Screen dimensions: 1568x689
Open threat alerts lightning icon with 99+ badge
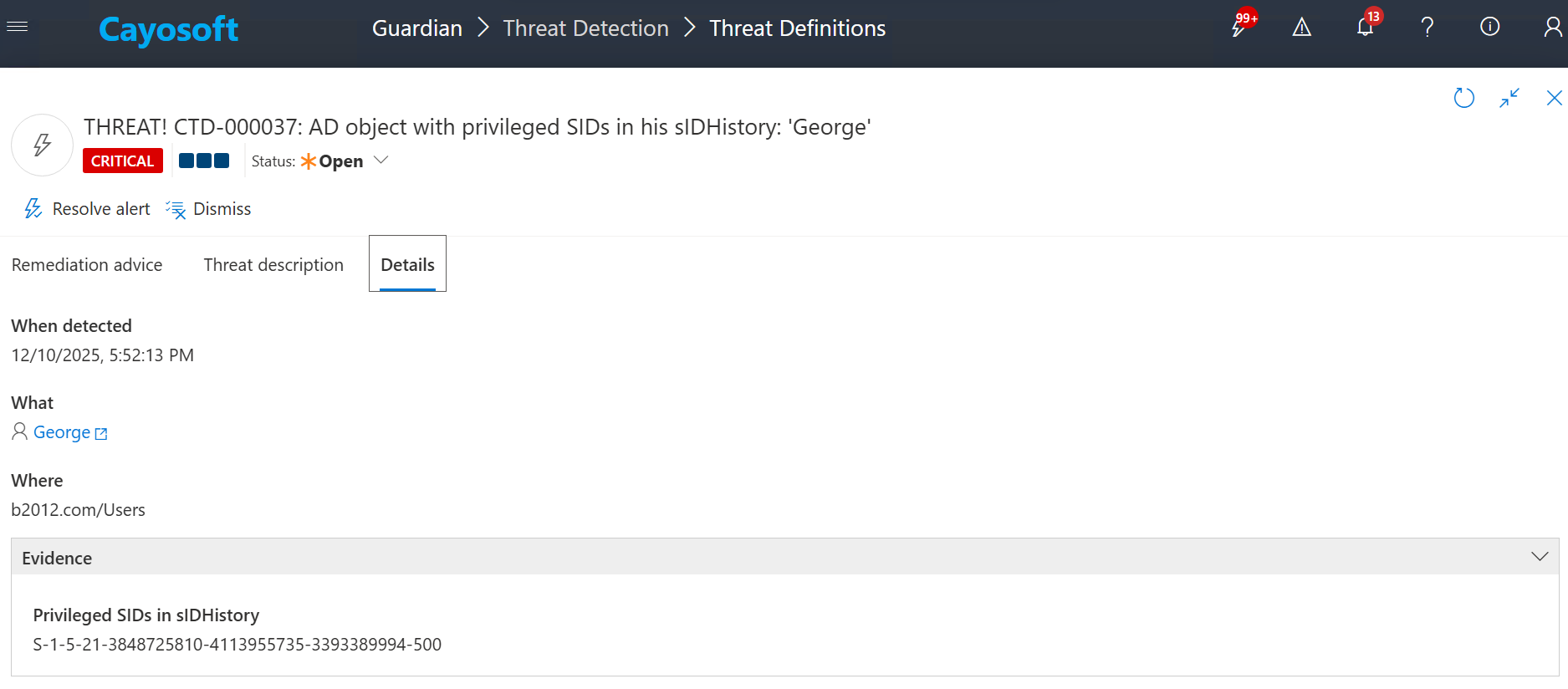(x=1239, y=28)
